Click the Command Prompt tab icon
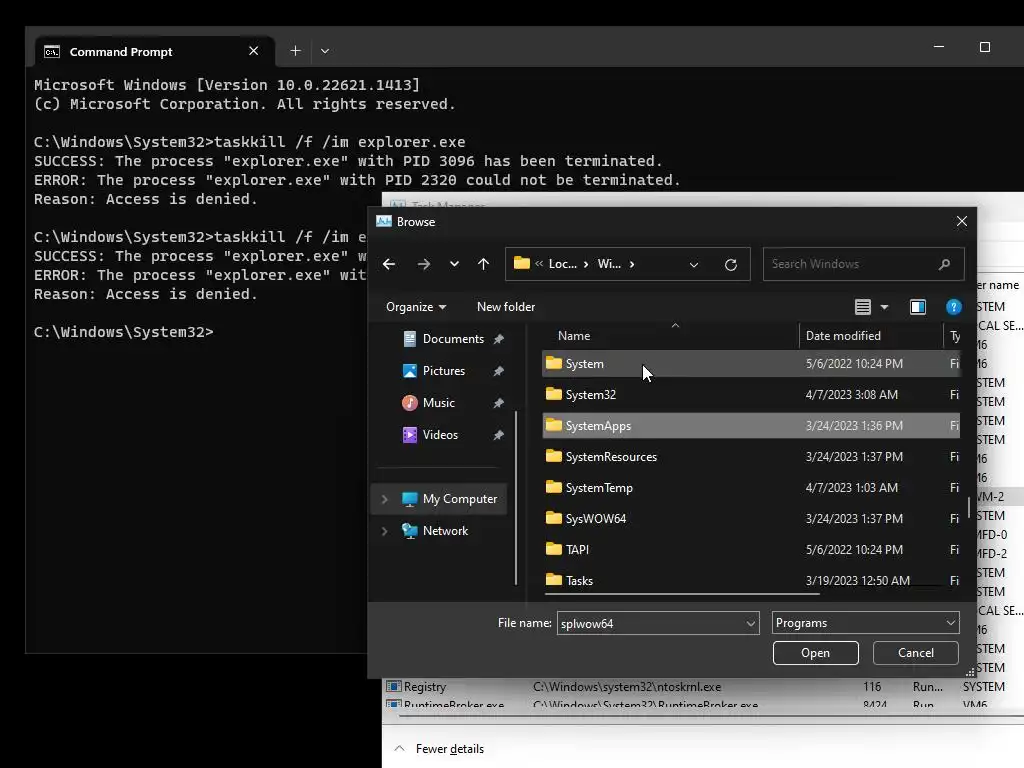The height and width of the screenshot is (768, 1024). pyautogui.click(x=52, y=52)
